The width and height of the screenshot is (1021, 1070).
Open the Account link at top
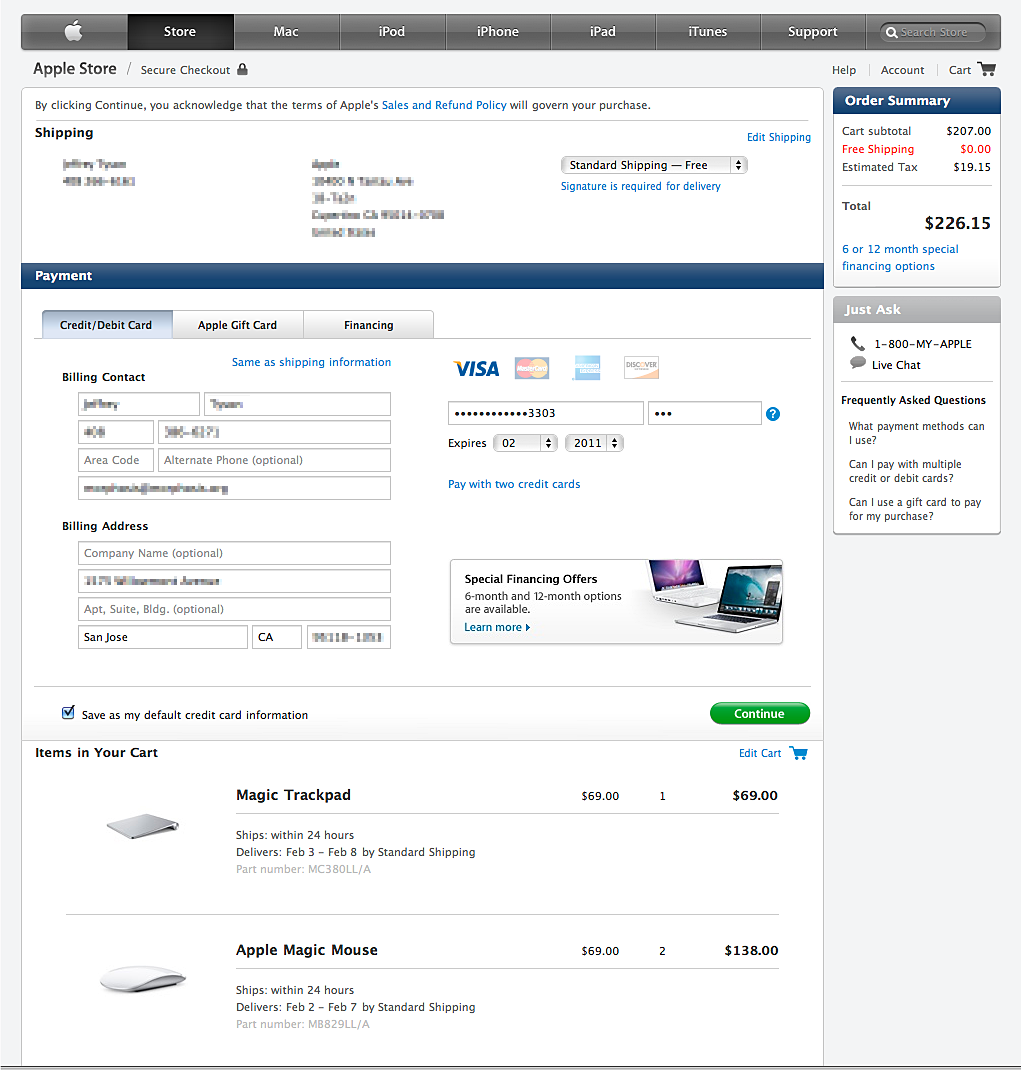coord(902,70)
